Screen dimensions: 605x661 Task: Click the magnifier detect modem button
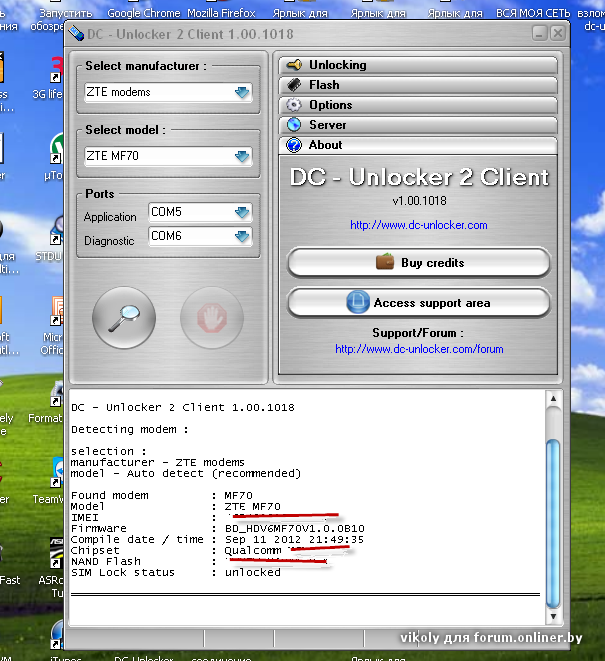pyautogui.click(x=124, y=318)
